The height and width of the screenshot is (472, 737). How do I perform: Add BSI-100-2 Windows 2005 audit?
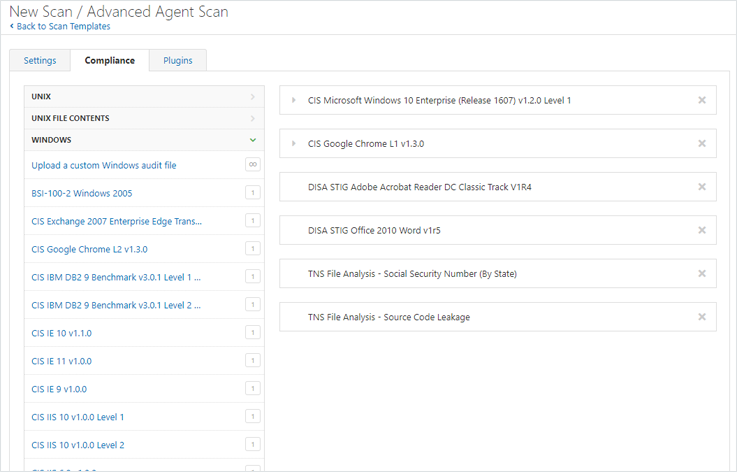coord(82,193)
